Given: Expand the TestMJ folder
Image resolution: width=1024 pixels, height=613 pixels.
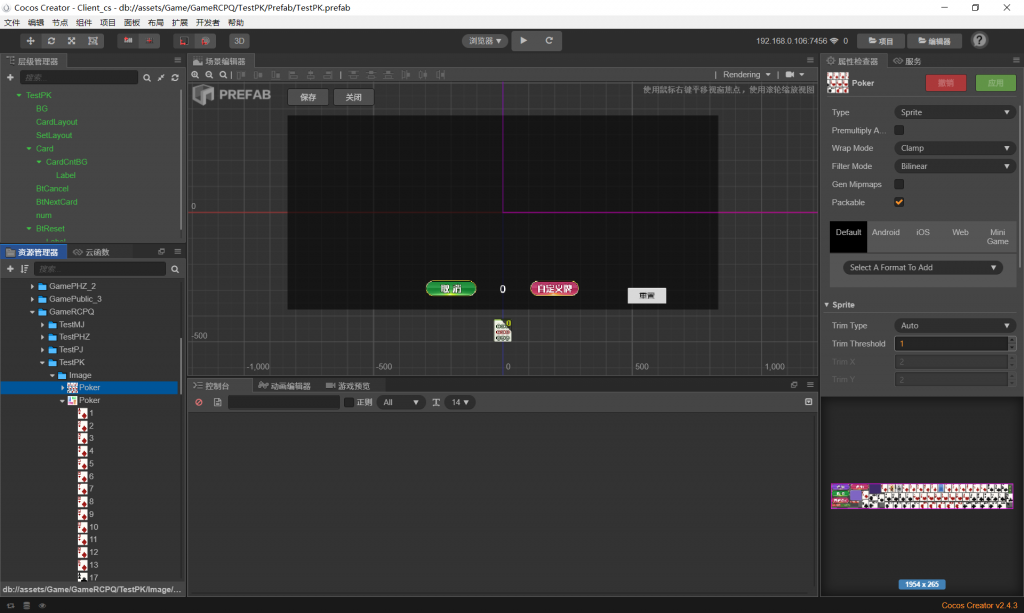Looking at the screenshot, I should 43,324.
